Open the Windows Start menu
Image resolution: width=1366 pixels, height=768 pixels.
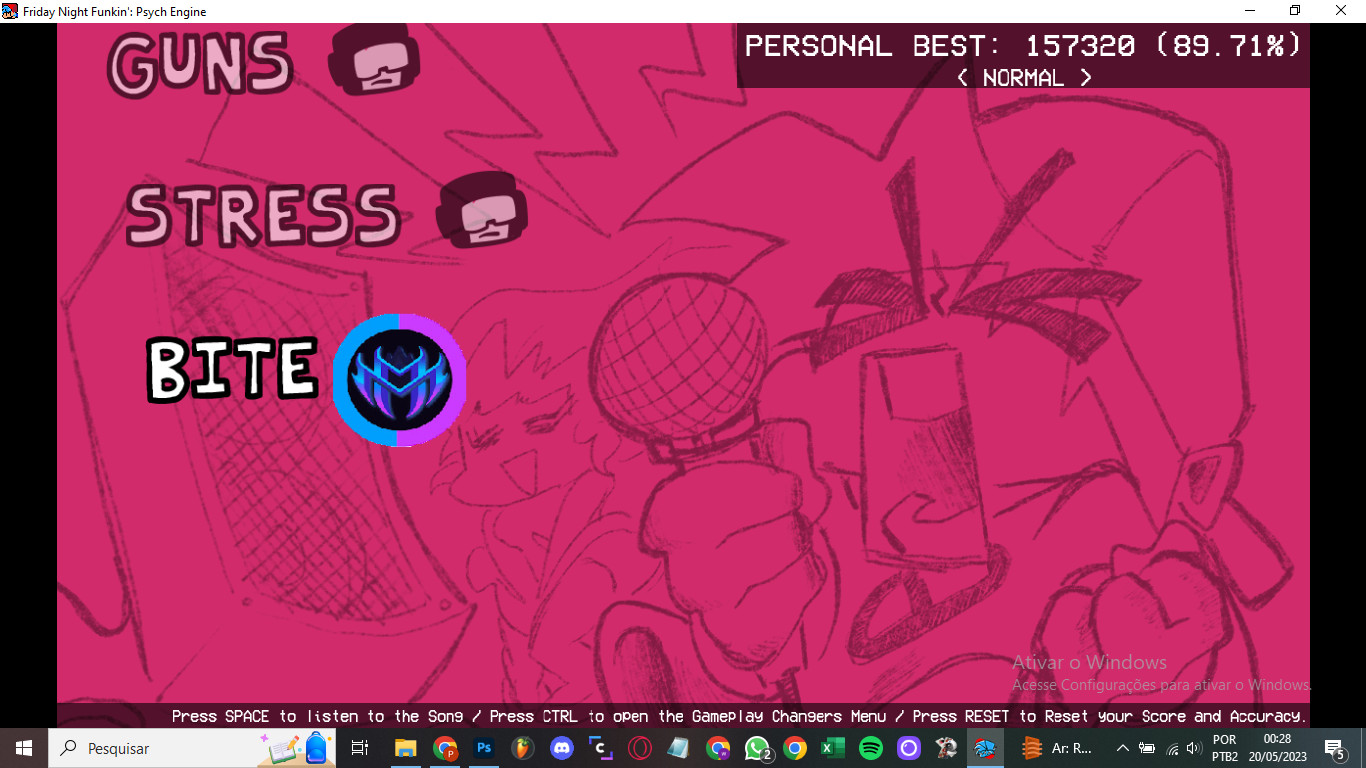click(x=24, y=748)
